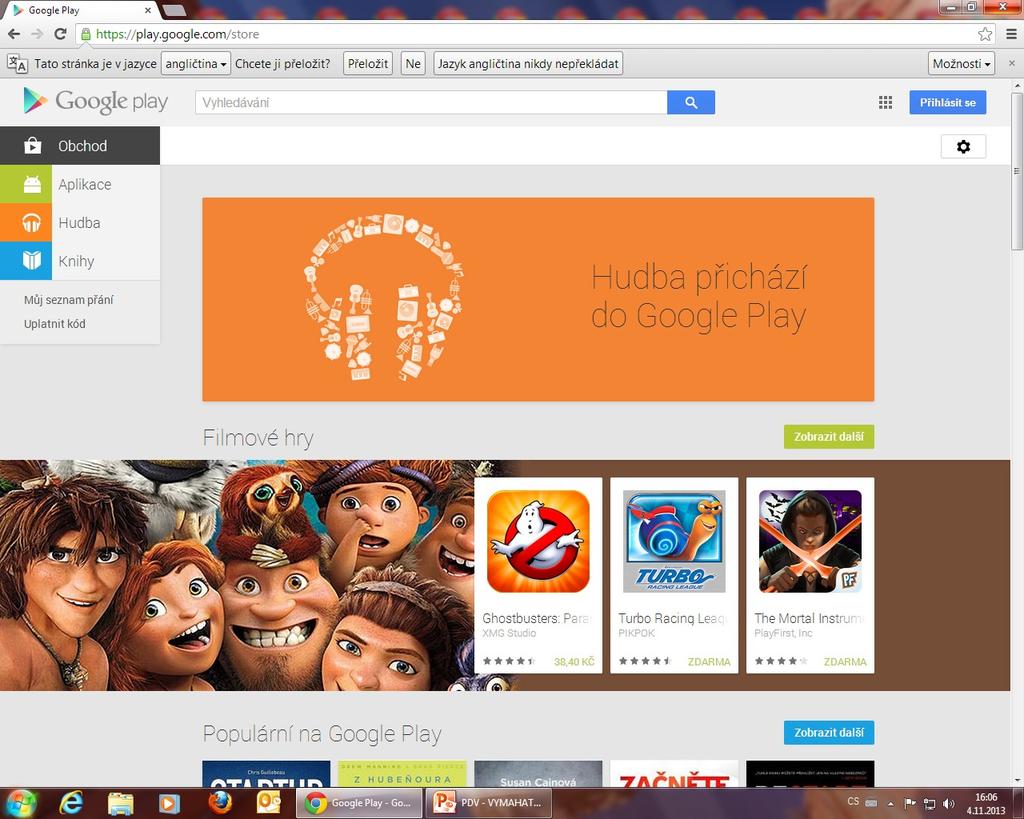Viewport: 1024px width, 819px height.
Task: Open a new tab button
Action: [x=174, y=10]
